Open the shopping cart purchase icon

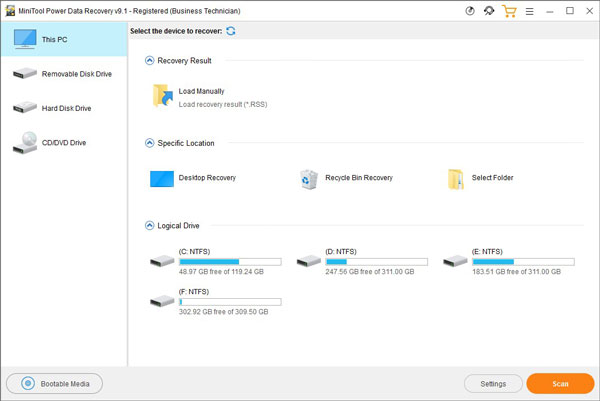(x=509, y=12)
